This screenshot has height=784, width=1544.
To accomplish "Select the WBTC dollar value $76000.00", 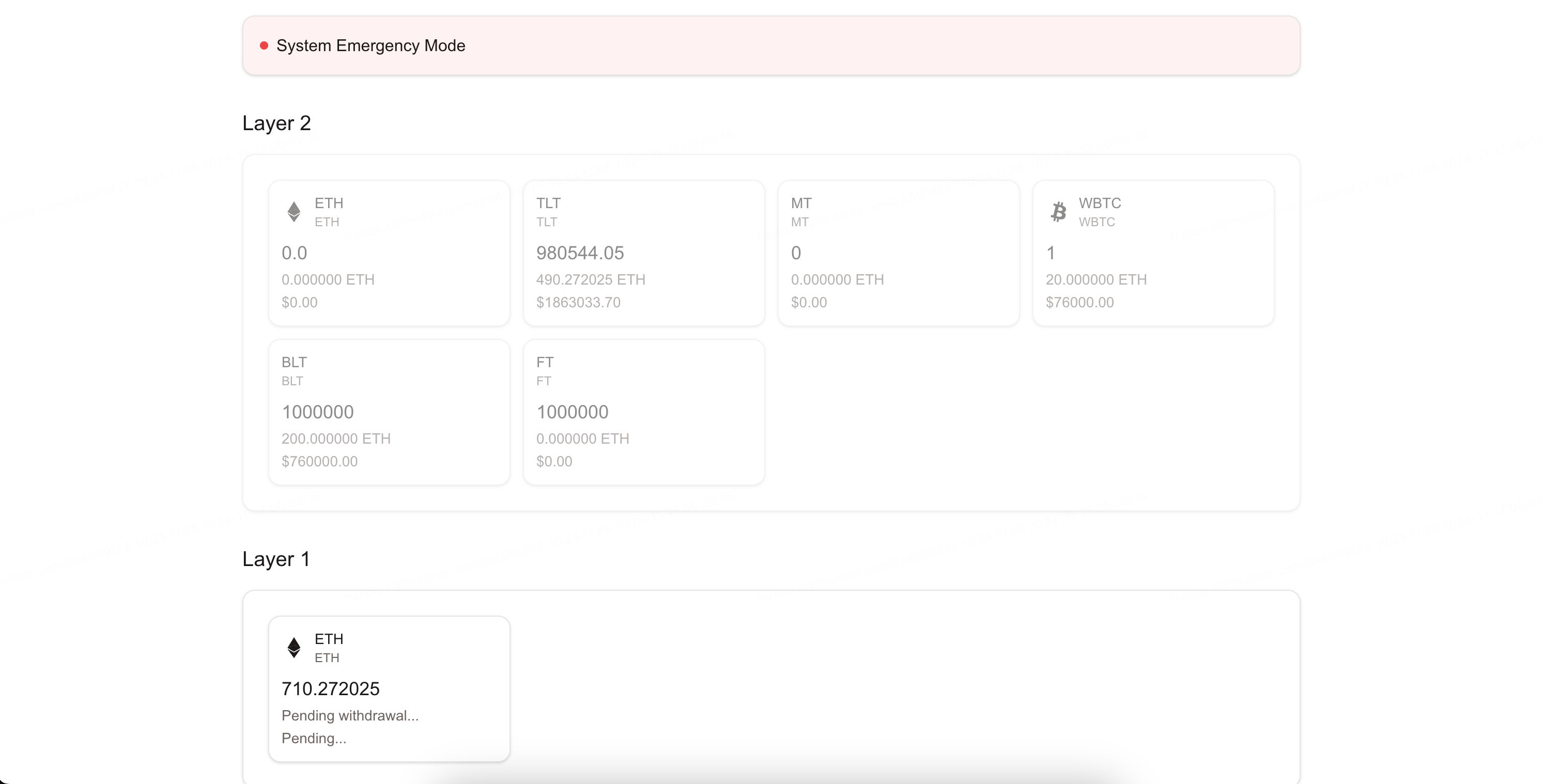I will coord(1080,303).
